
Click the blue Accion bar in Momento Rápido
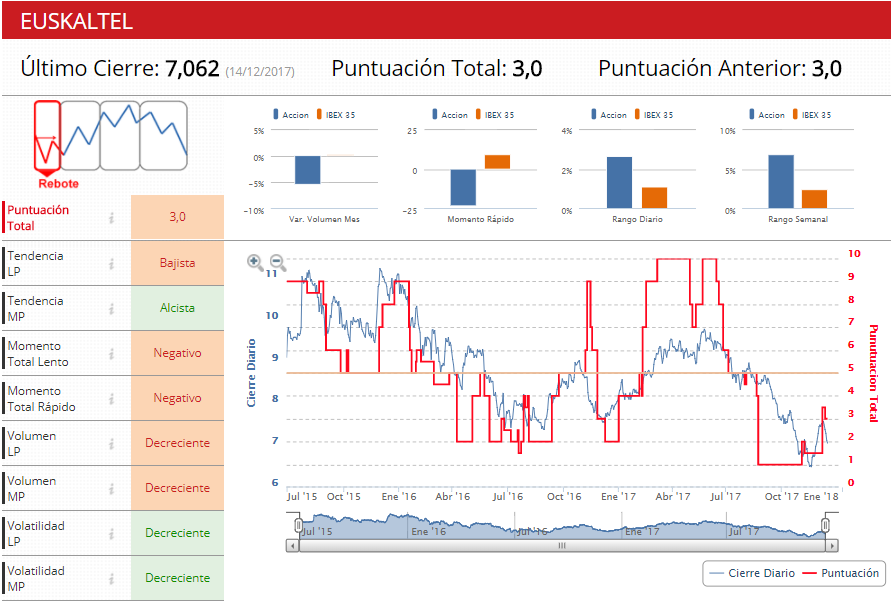(463, 187)
